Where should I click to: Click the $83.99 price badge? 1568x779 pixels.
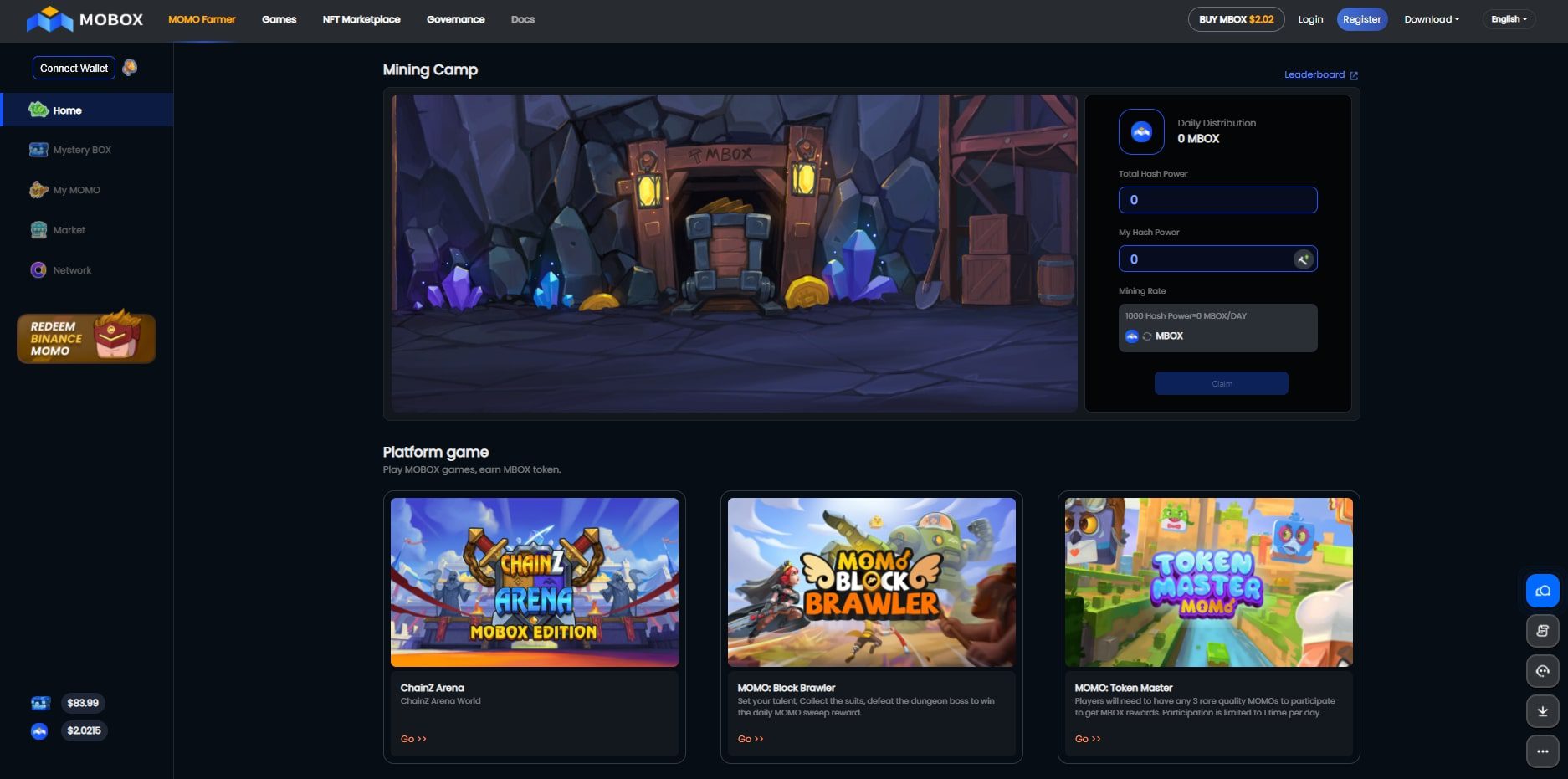coord(83,703)
